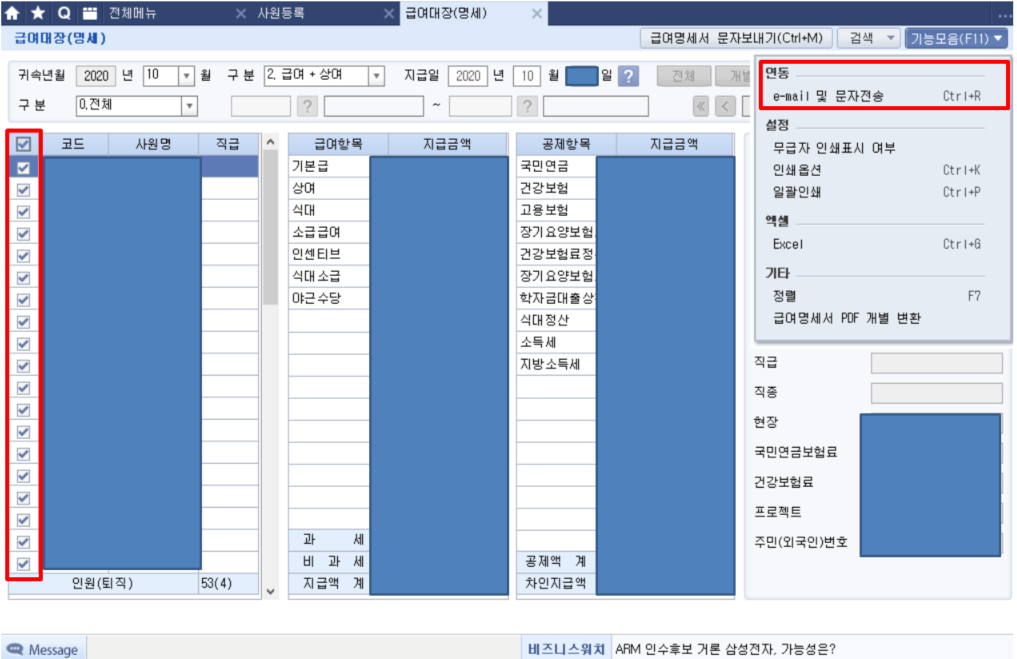Select the 기본급 pay item row

tap(329, 167)
